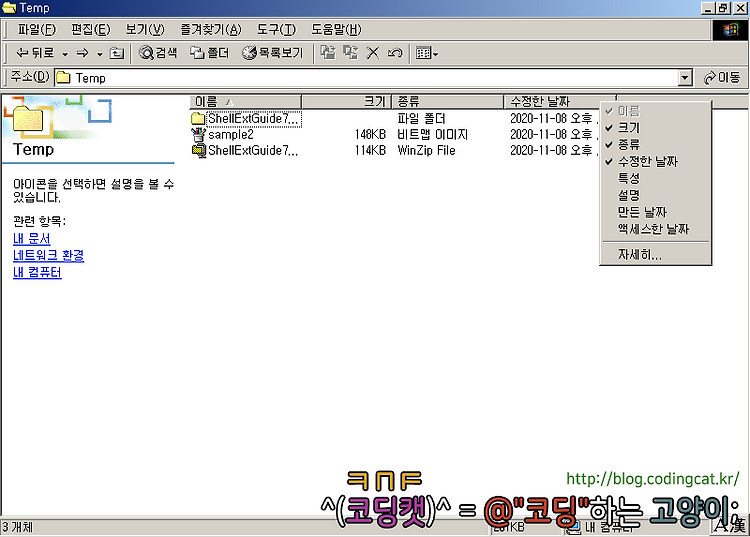Sort by the 종류 column header
Viewport: 750px width, 537px height.
point(448,102)
